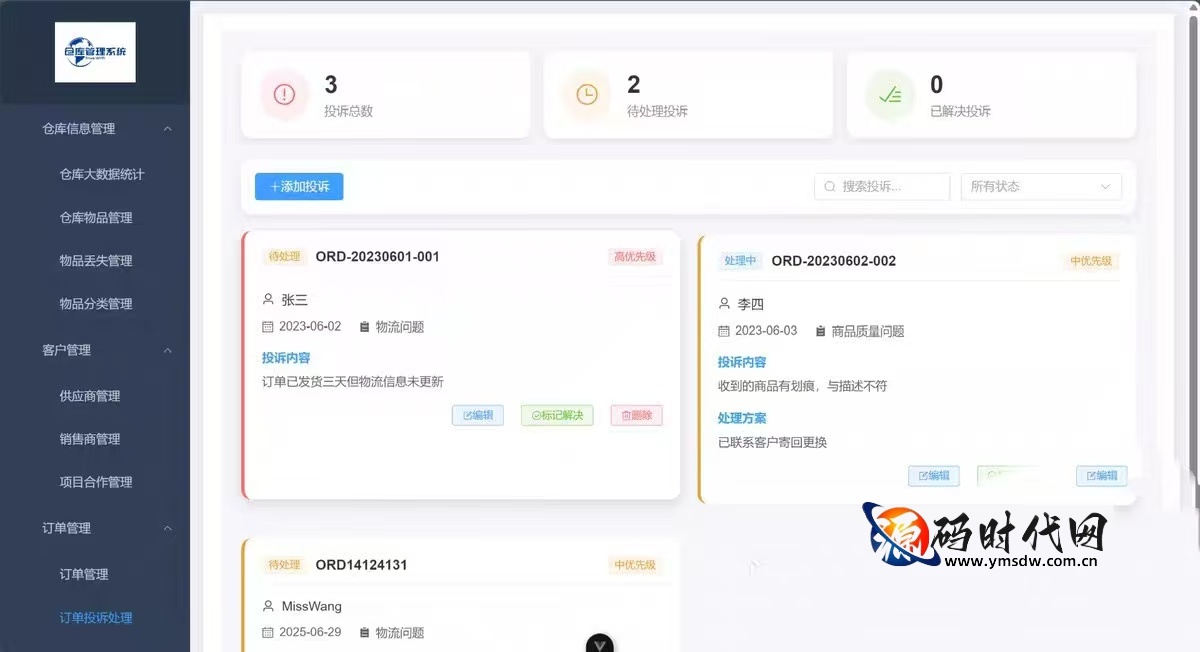Toggle 处理中 status tag on ORD-20230602-002
The height and width of the screenshot is (652, 1200).
point(740,260)
